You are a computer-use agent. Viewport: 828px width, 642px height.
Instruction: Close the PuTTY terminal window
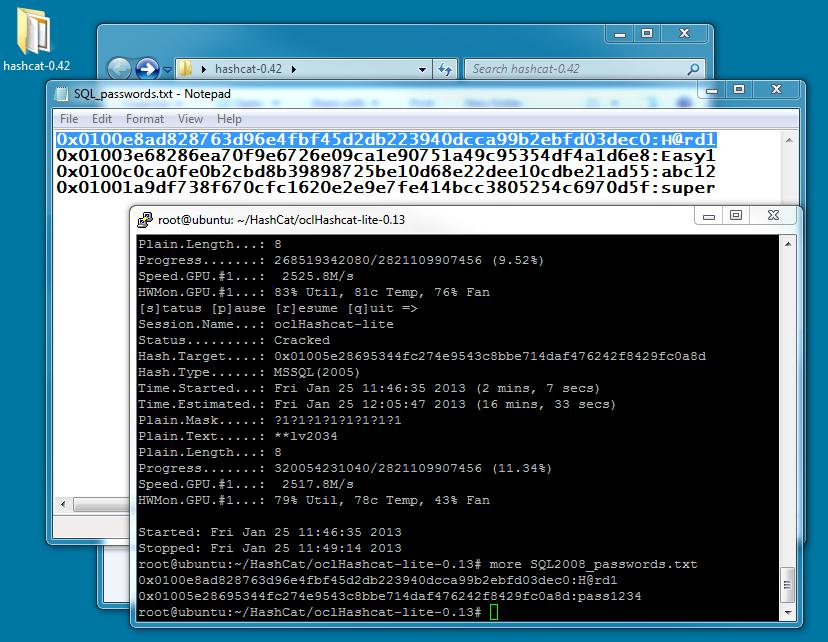tap(773, 215)
